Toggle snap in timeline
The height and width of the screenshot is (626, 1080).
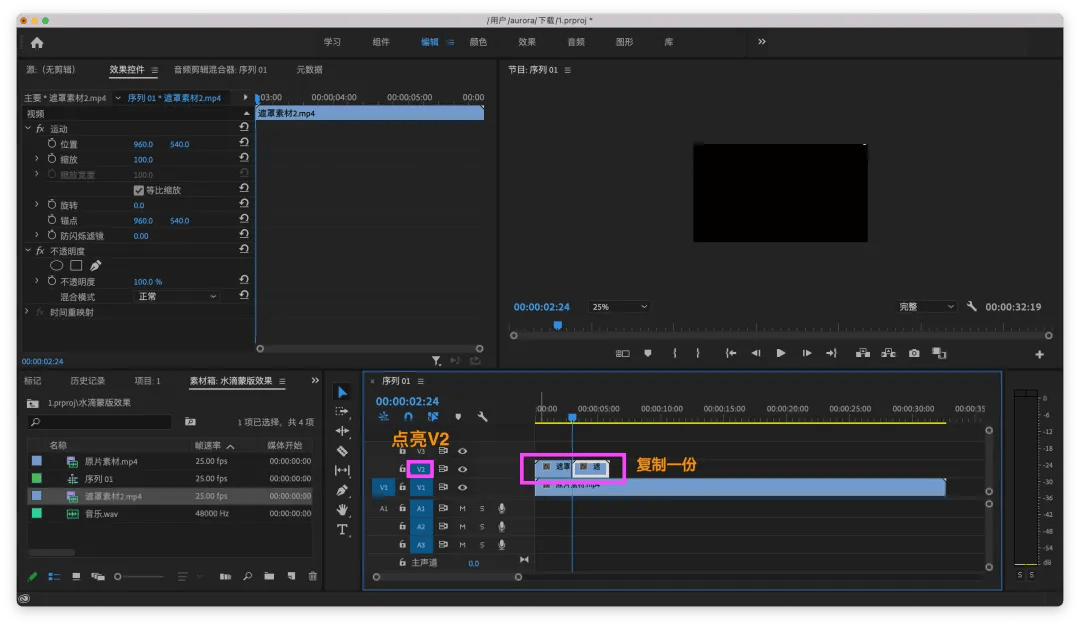pos(408,417)
